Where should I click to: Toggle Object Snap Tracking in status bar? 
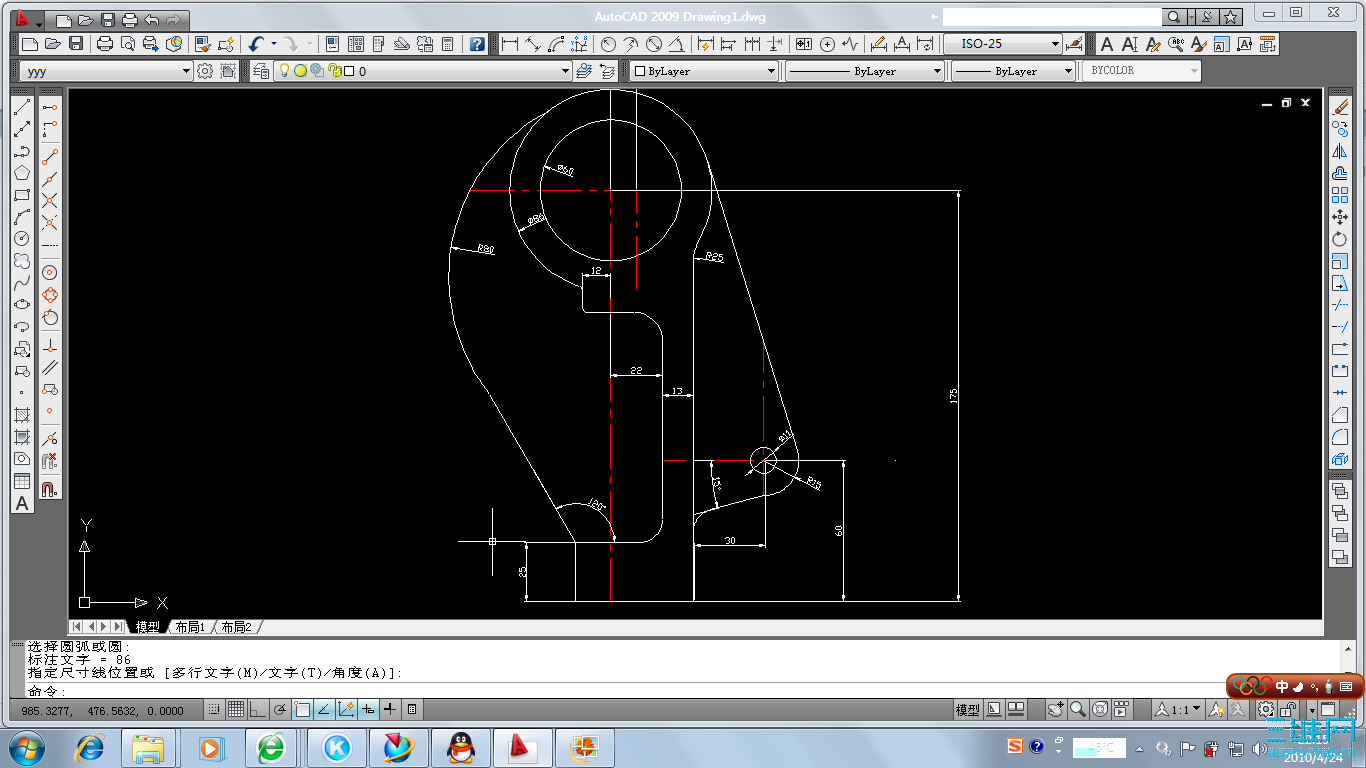coord(324,709)
